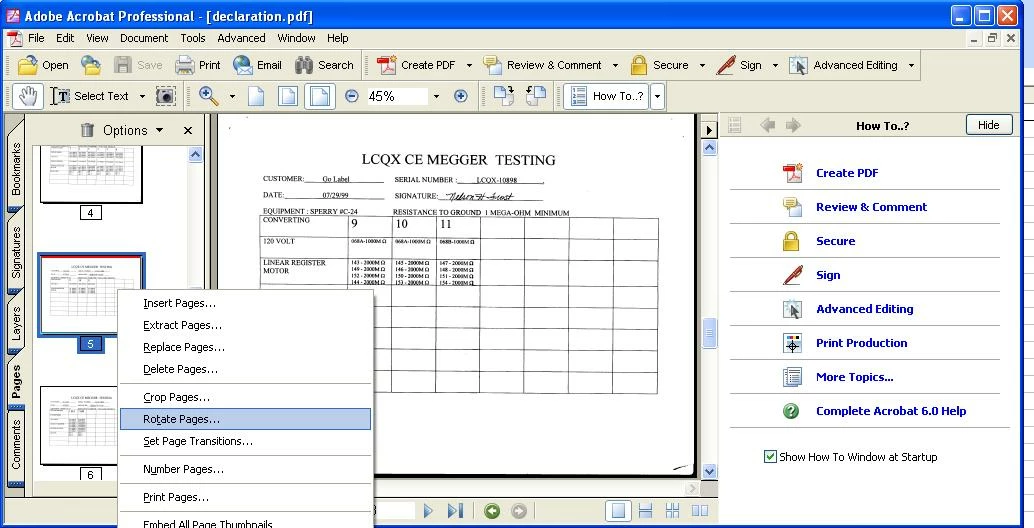Click the Print toolbar button
Image resolution: width=1034 pixels, height=528 pixels.
(x=198, y=65)
